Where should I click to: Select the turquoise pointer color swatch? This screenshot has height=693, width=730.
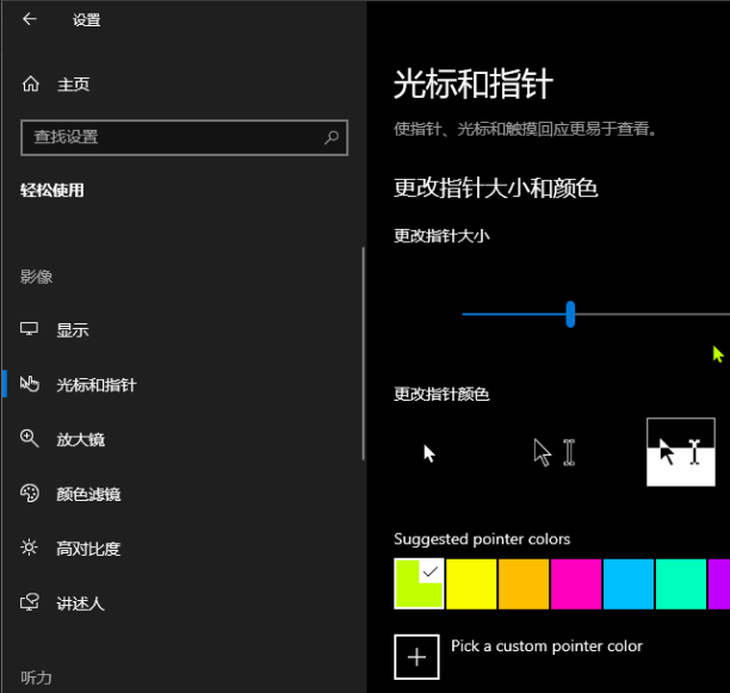pos(681,584)
